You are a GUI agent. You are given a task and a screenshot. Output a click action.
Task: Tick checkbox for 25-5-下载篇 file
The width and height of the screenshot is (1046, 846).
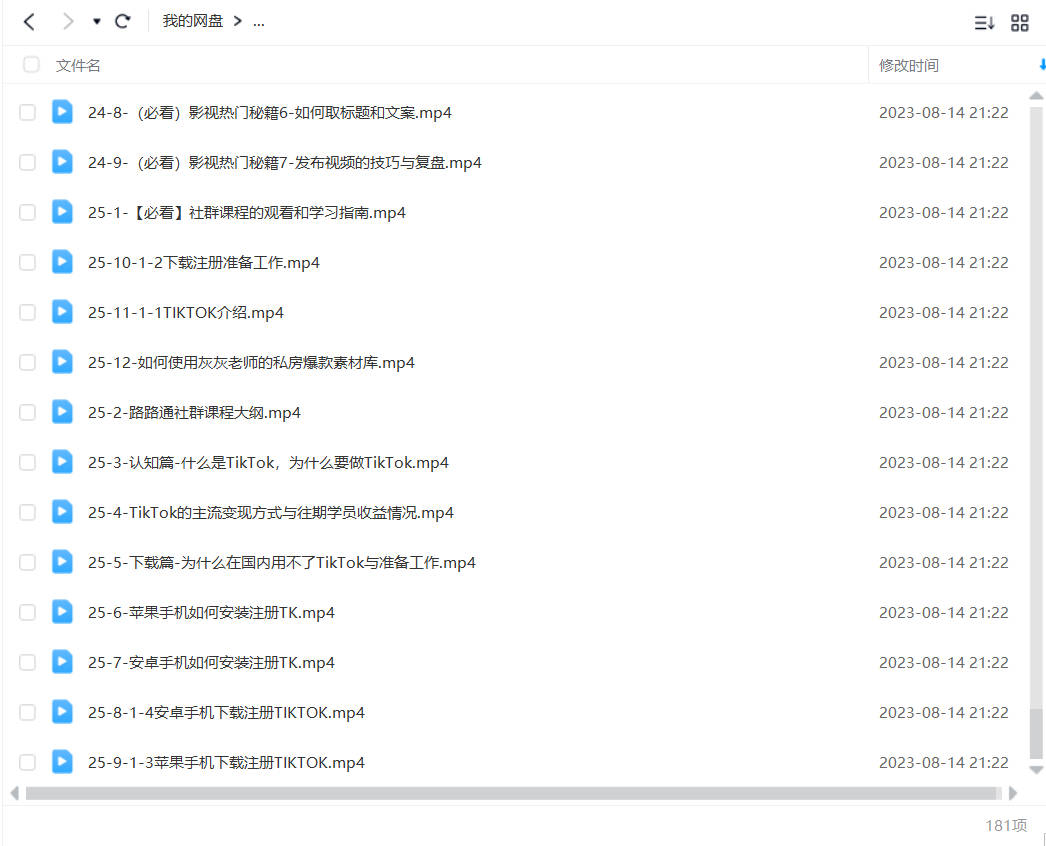27,562
